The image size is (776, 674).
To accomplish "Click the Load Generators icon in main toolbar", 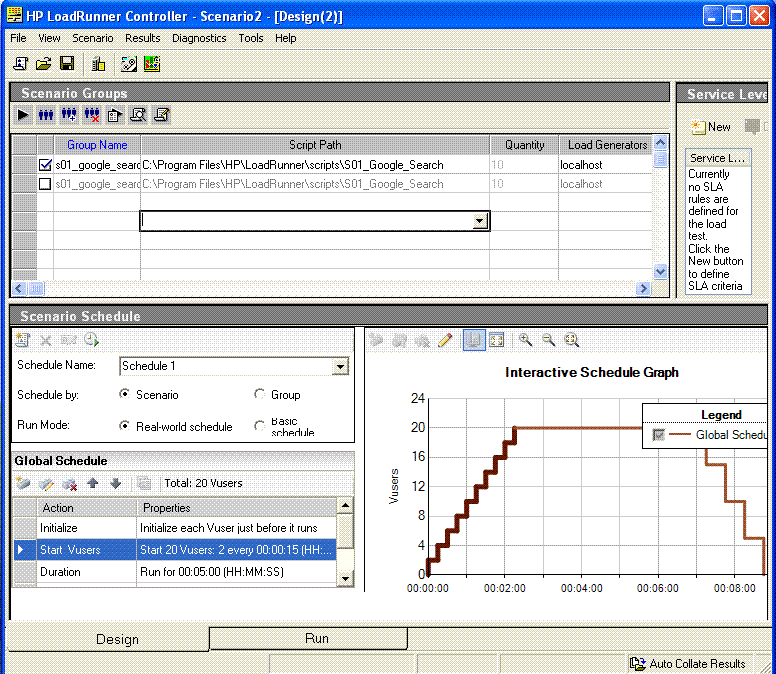I will pos(98,64).
